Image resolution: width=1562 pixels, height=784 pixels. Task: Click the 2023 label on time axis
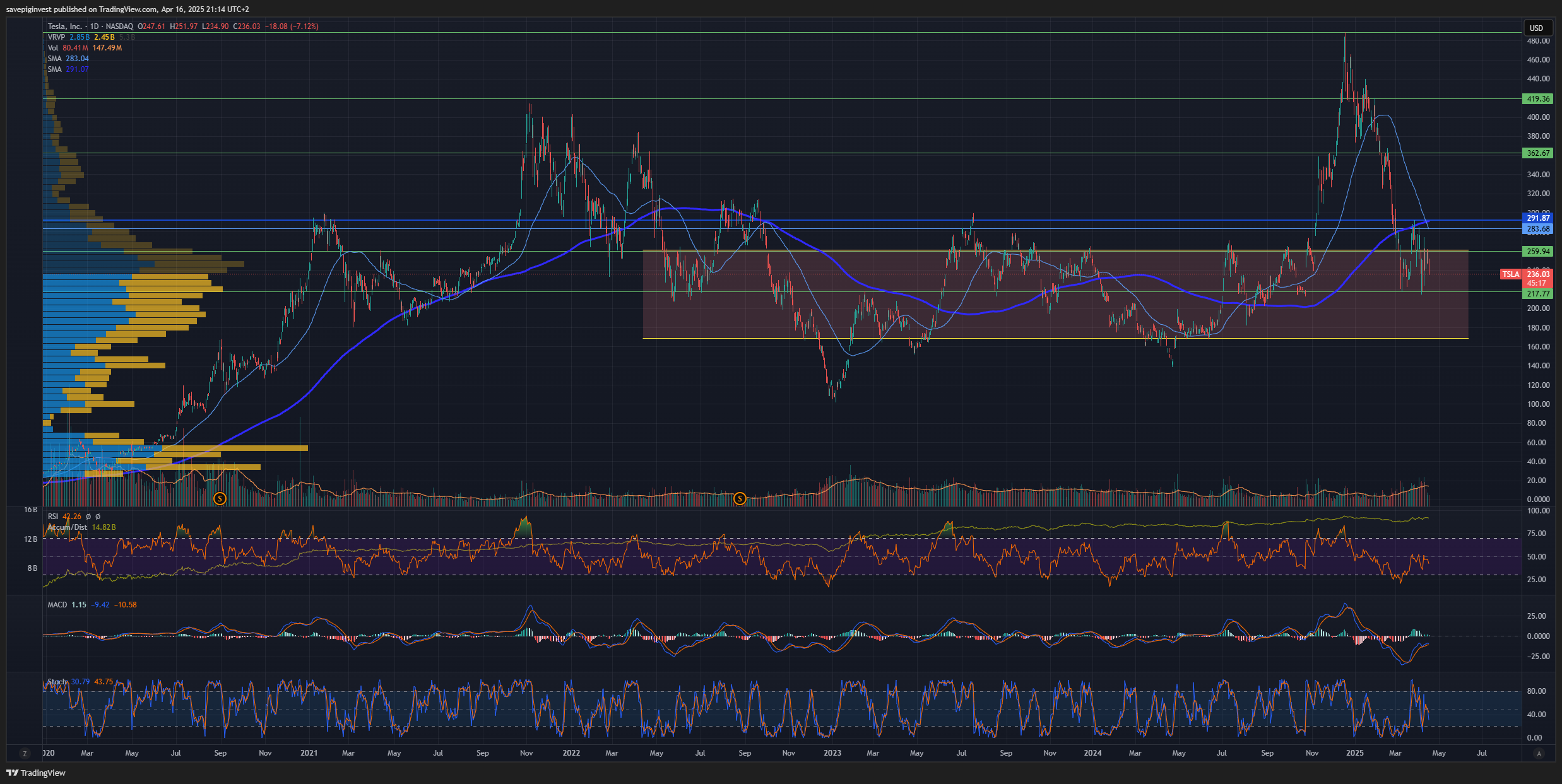click(832, 753)
